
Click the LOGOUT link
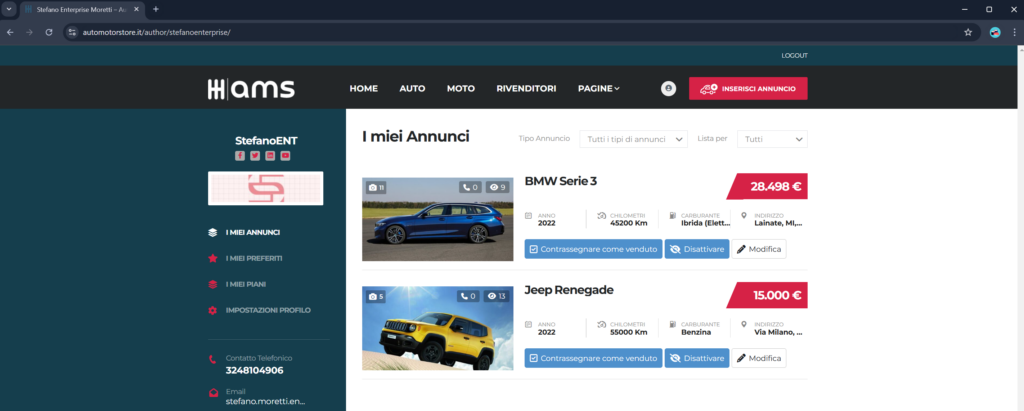(794, 56)
